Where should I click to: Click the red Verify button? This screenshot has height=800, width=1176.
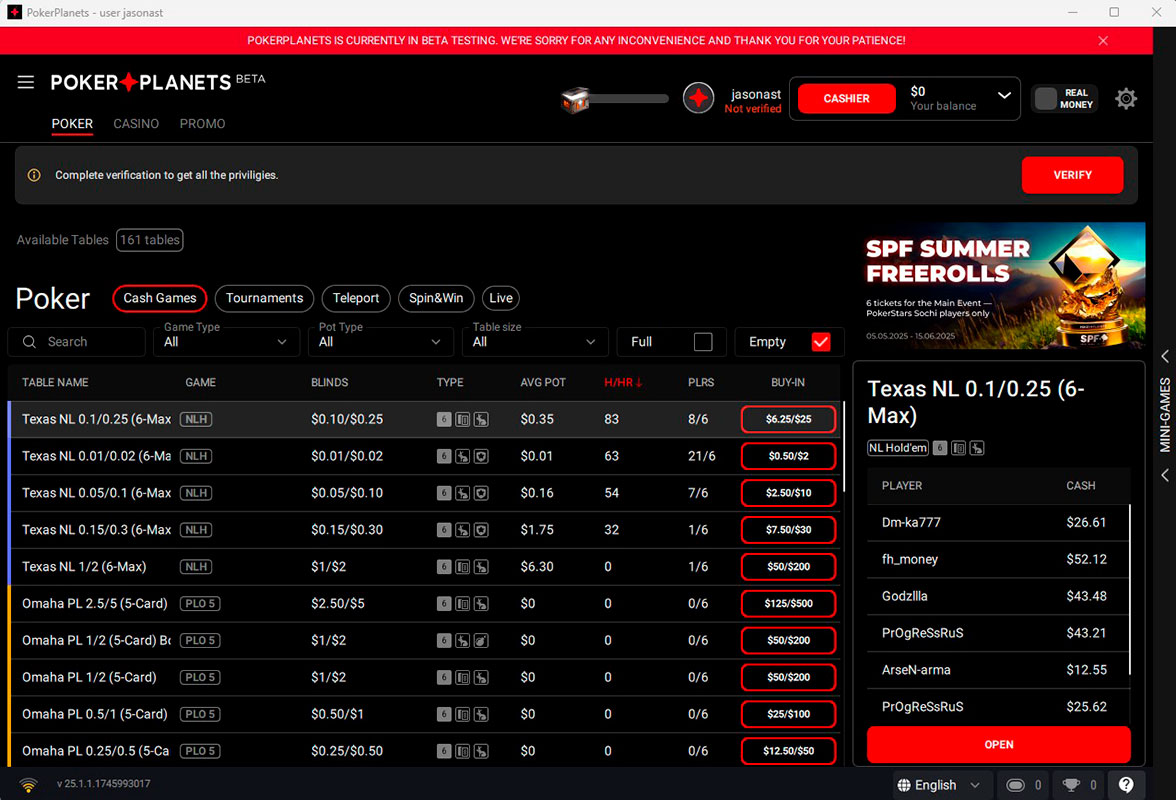[1072, 175]
